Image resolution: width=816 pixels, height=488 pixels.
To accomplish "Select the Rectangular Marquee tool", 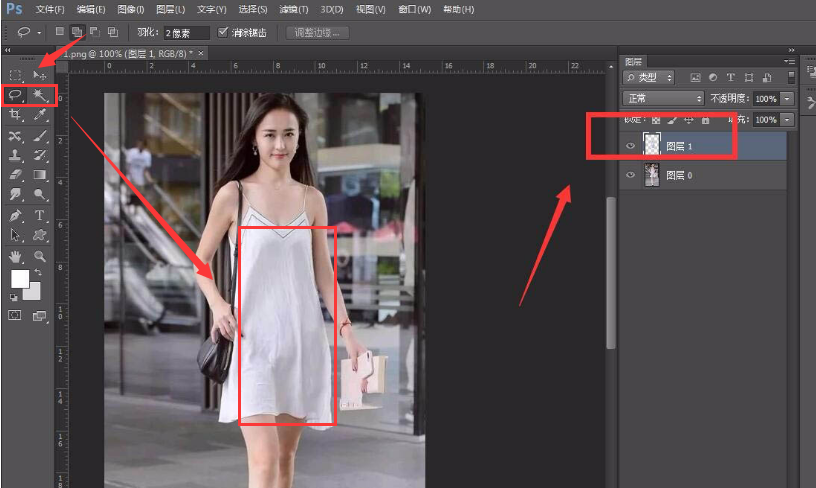I will click(15, 75).
